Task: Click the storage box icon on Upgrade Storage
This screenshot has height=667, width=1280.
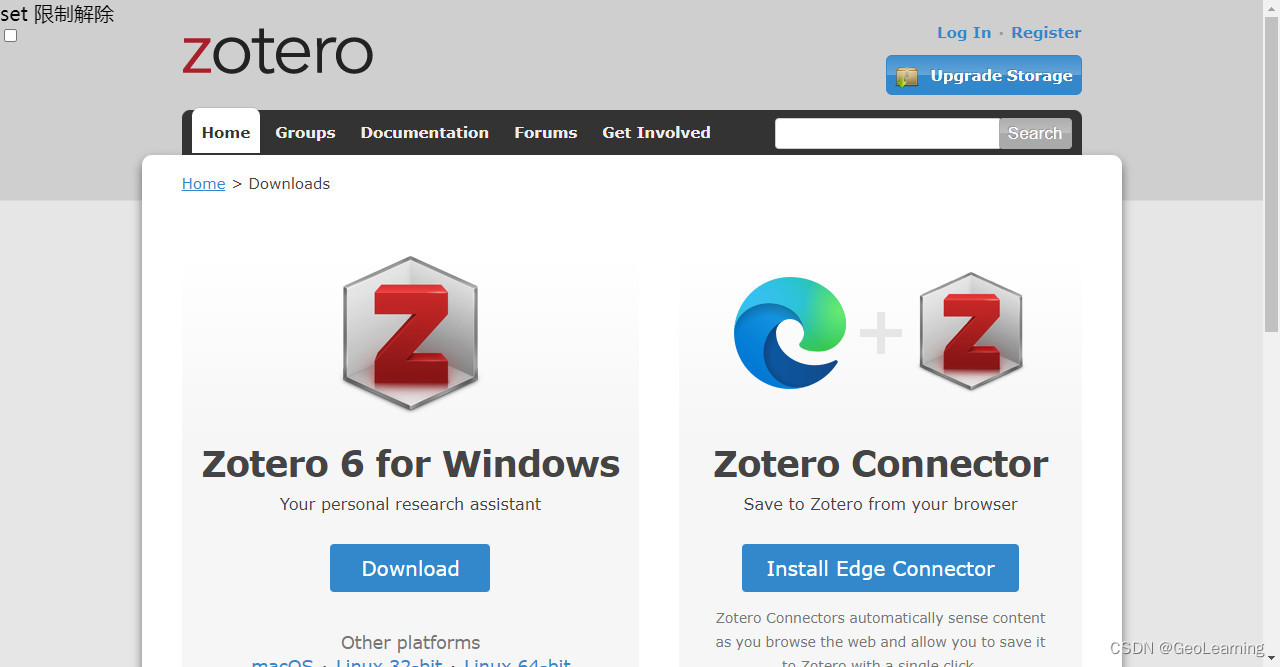Action: pyautogui.click(x=906, y=75)
